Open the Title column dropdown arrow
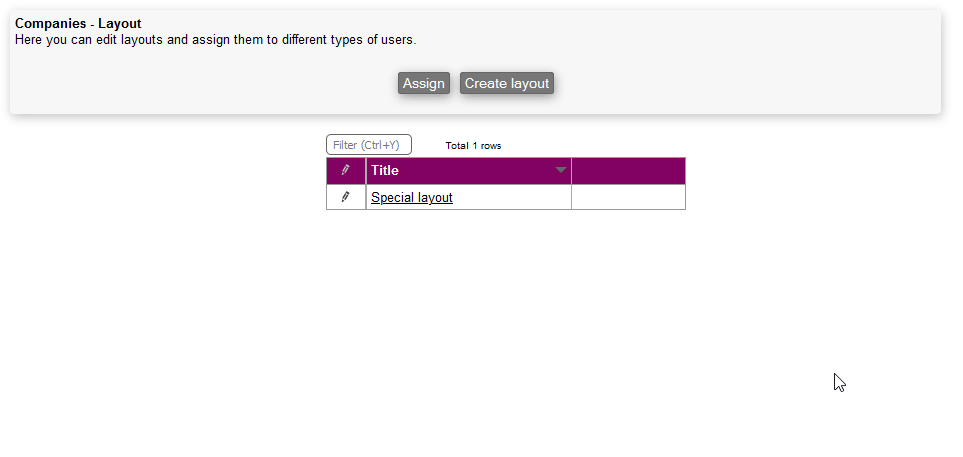The height and width of the screenshot is (457, 963). pos(561,170)
